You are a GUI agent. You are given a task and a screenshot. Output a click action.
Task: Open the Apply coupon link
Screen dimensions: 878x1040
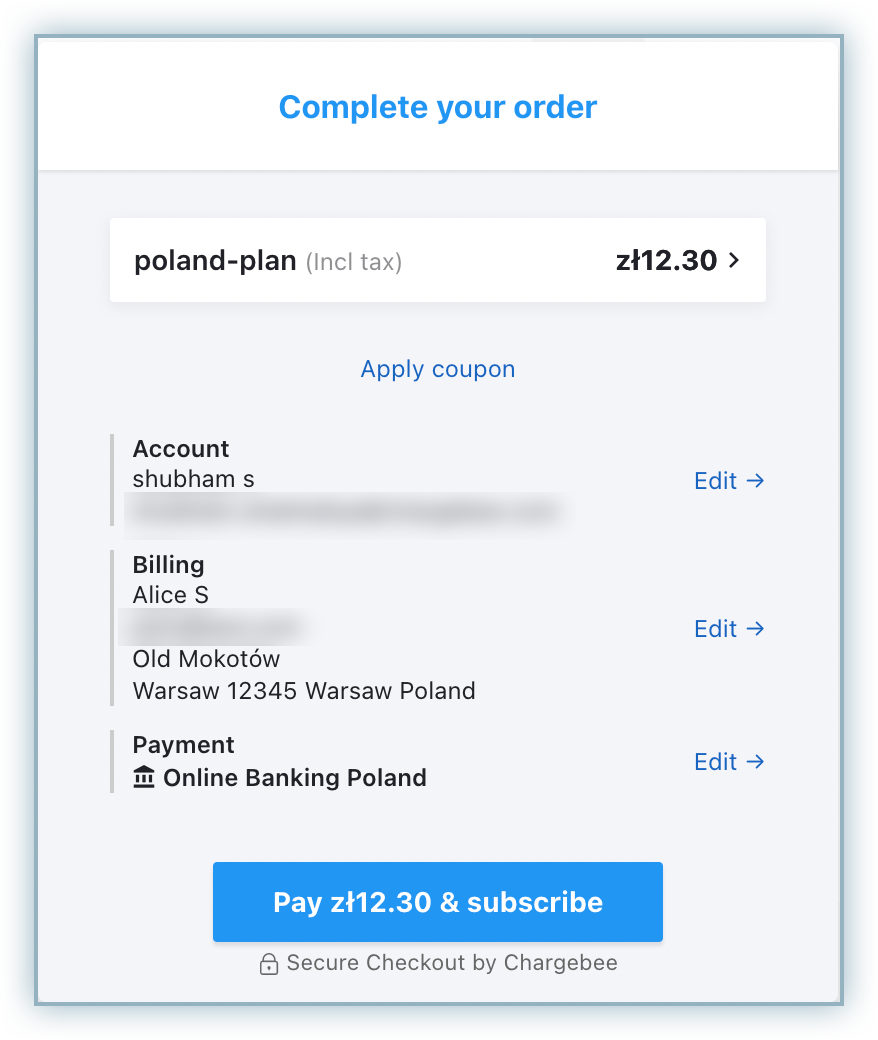pyautogui.click(x=438, y=369)
